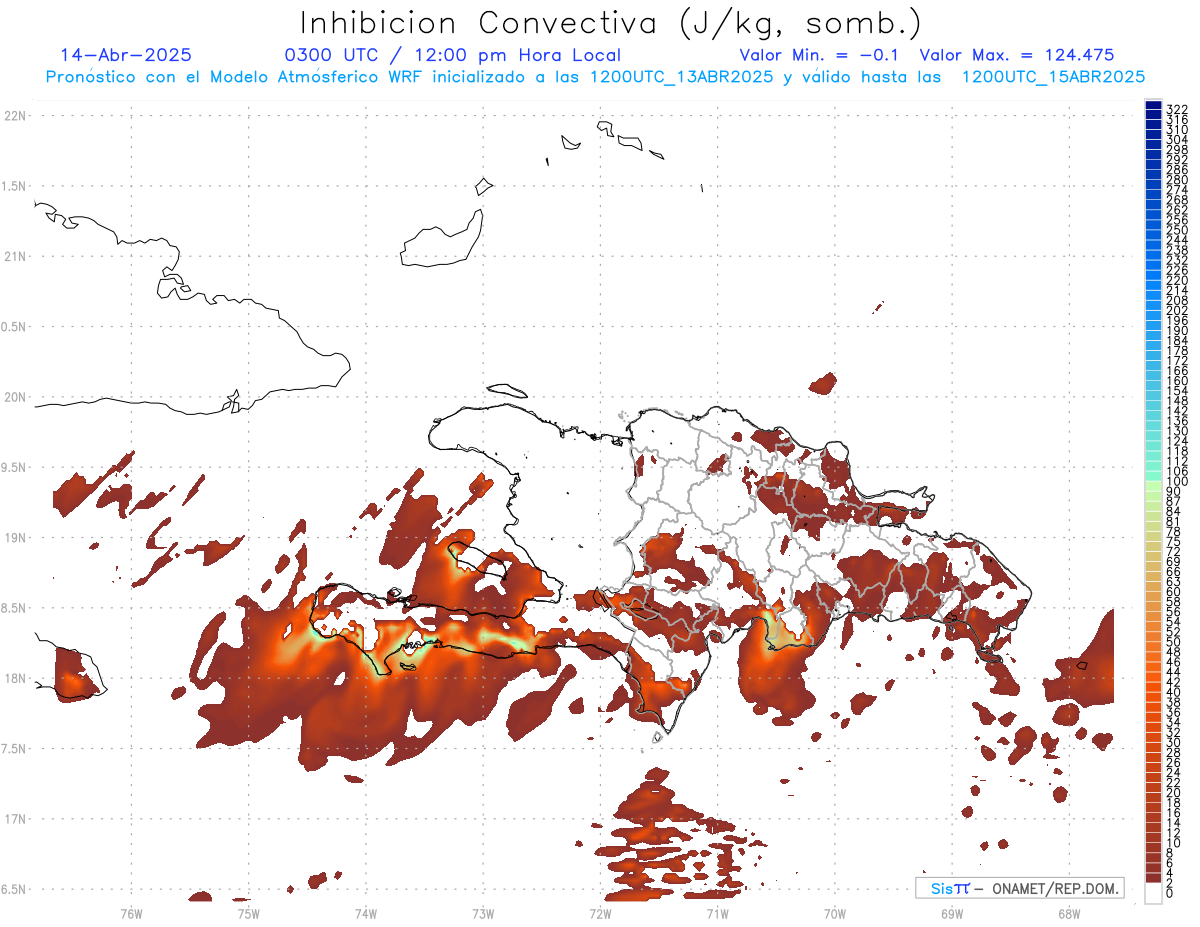Image resolution: width=1200 pixels, height=927 pixels.
Task: Click the "6.5N" latitude label
Action: (x=14, y=889)
